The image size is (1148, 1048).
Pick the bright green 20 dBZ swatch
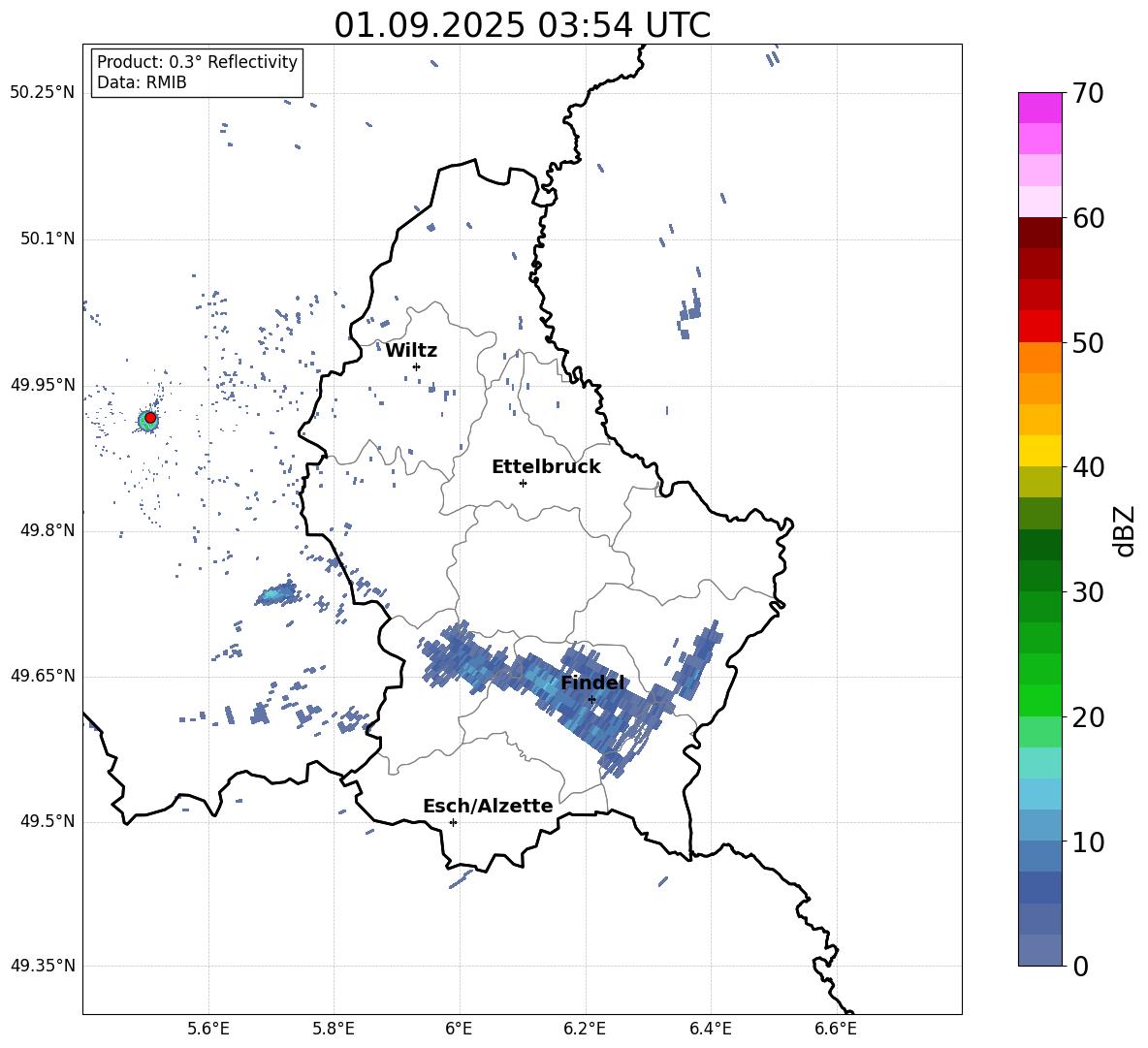pos(1040,700)
